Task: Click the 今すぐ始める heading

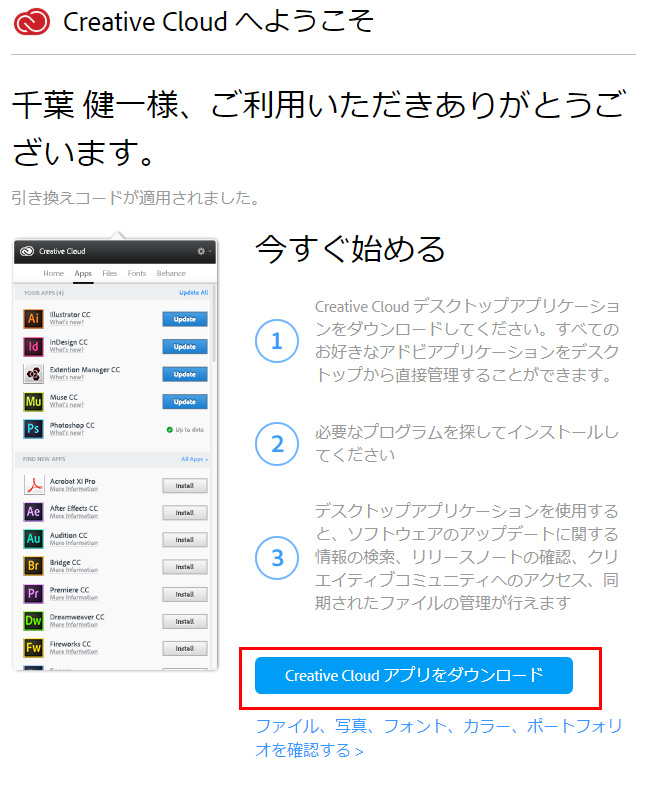Action: pos(350,249)
